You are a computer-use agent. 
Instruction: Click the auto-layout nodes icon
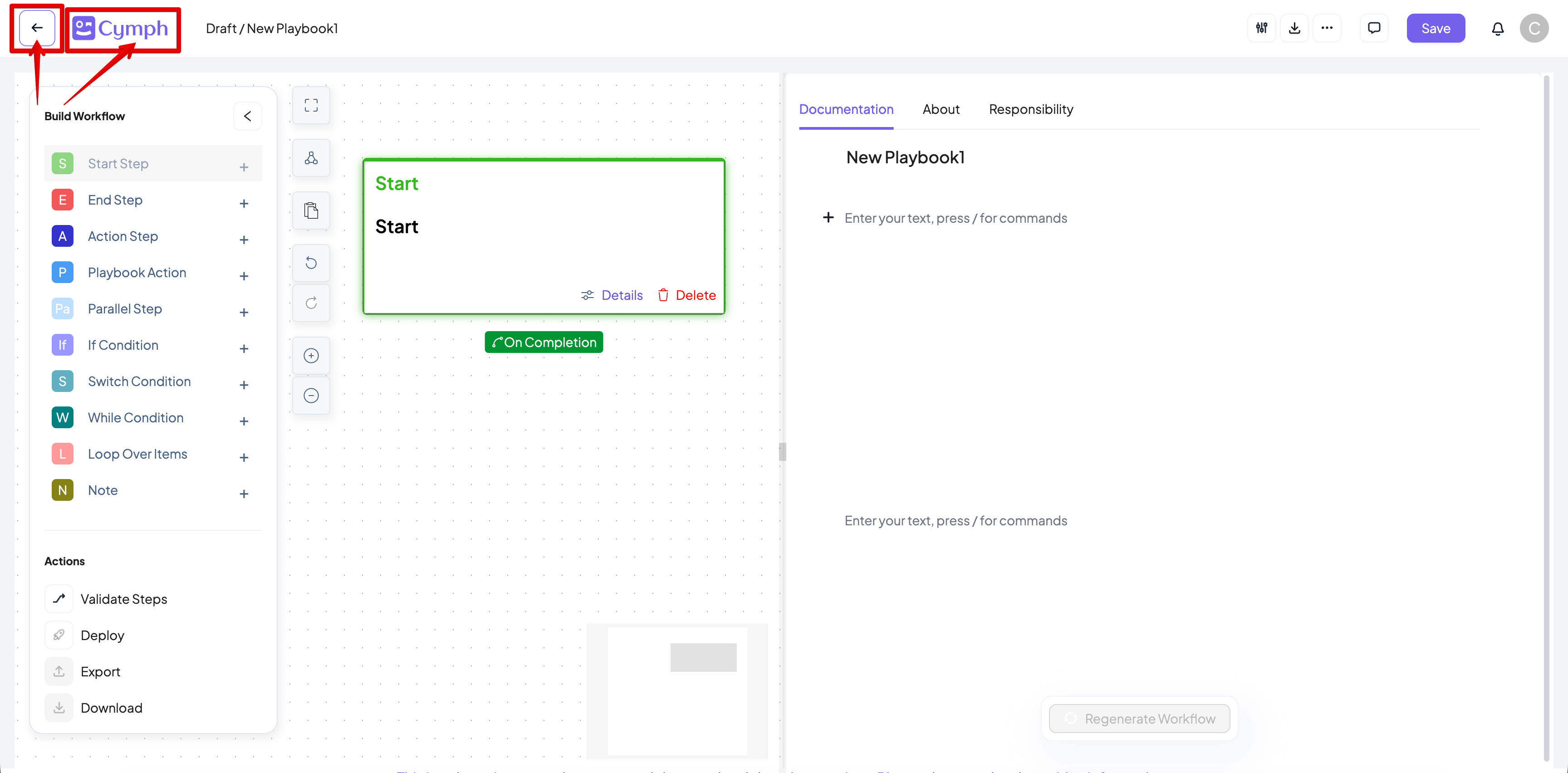click(x=311, y=158)
